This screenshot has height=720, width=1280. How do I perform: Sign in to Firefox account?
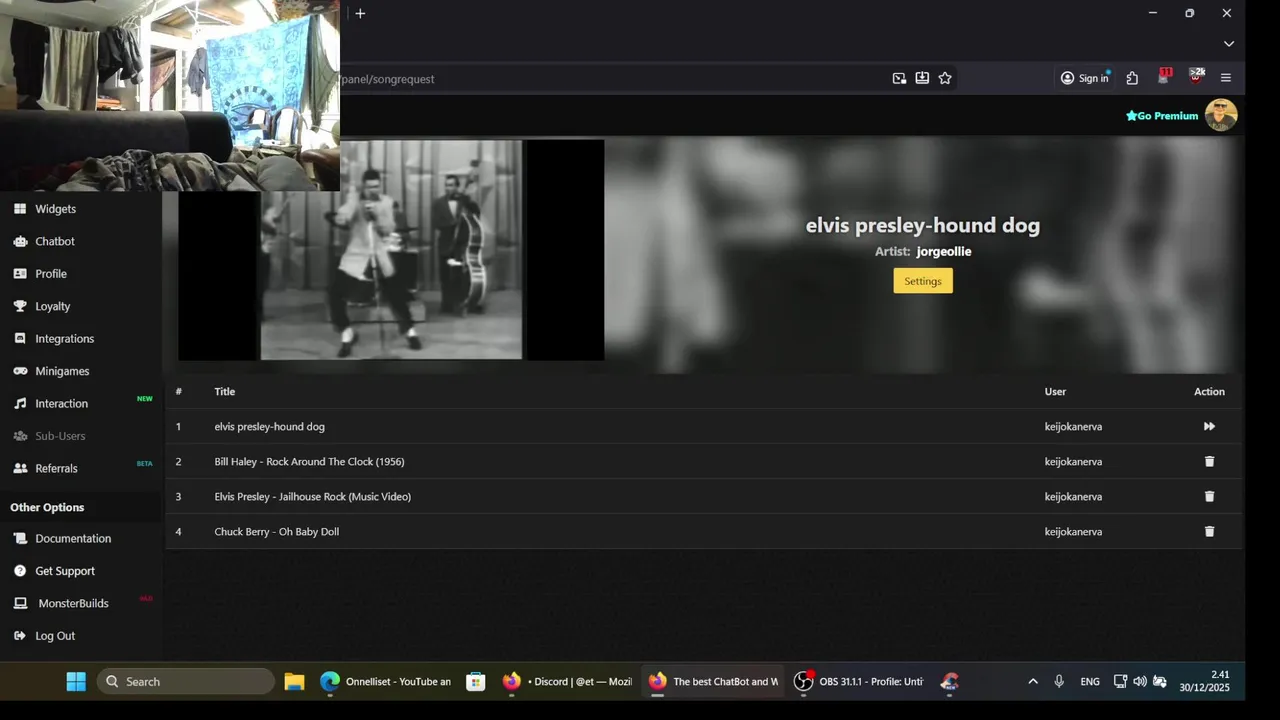[x=1085, y=78]
